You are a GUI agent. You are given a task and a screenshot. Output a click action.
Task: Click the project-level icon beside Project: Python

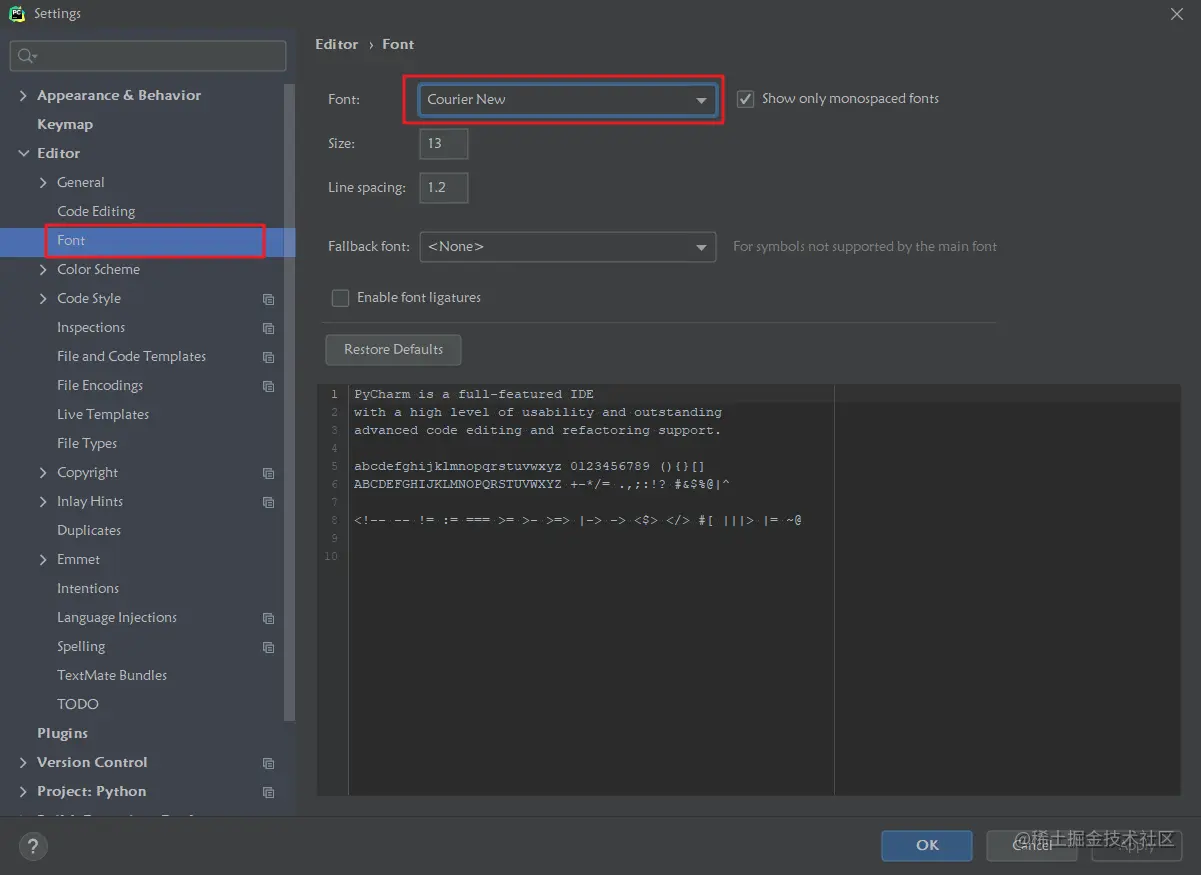tap(268, 792)
